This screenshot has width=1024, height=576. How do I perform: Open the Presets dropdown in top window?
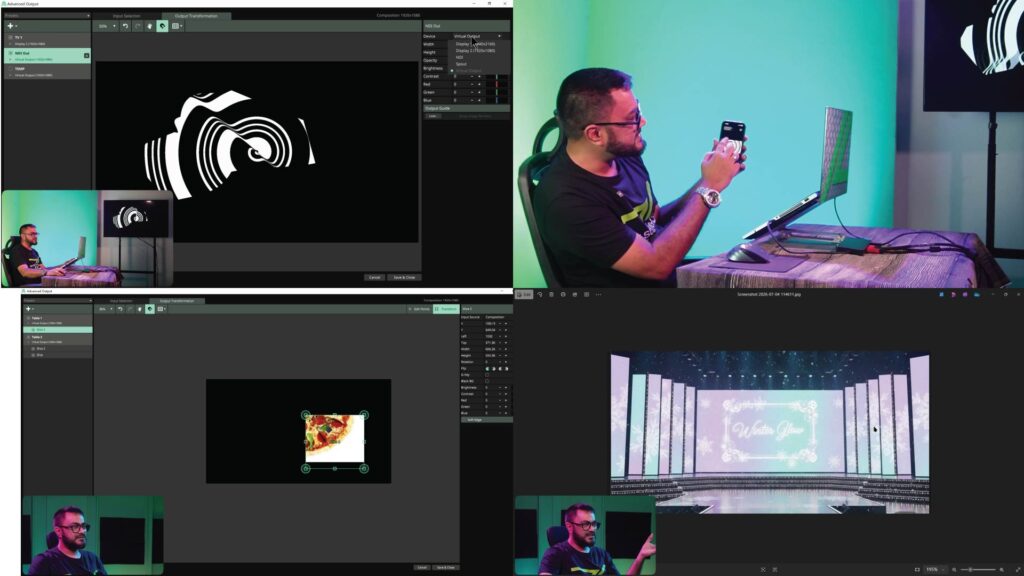[x=47, y=16]
